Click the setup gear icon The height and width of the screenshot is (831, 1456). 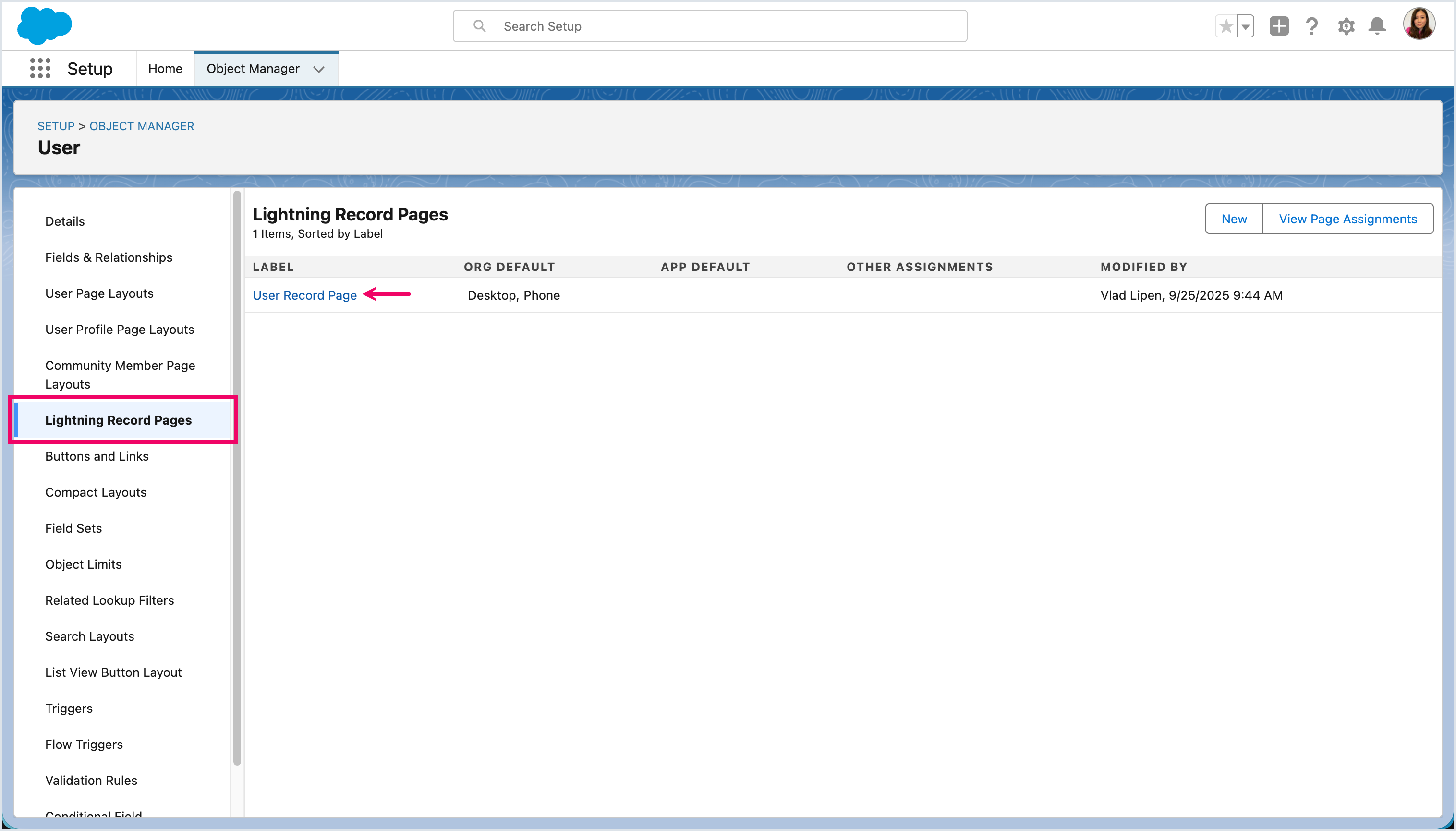(1346, 26)
